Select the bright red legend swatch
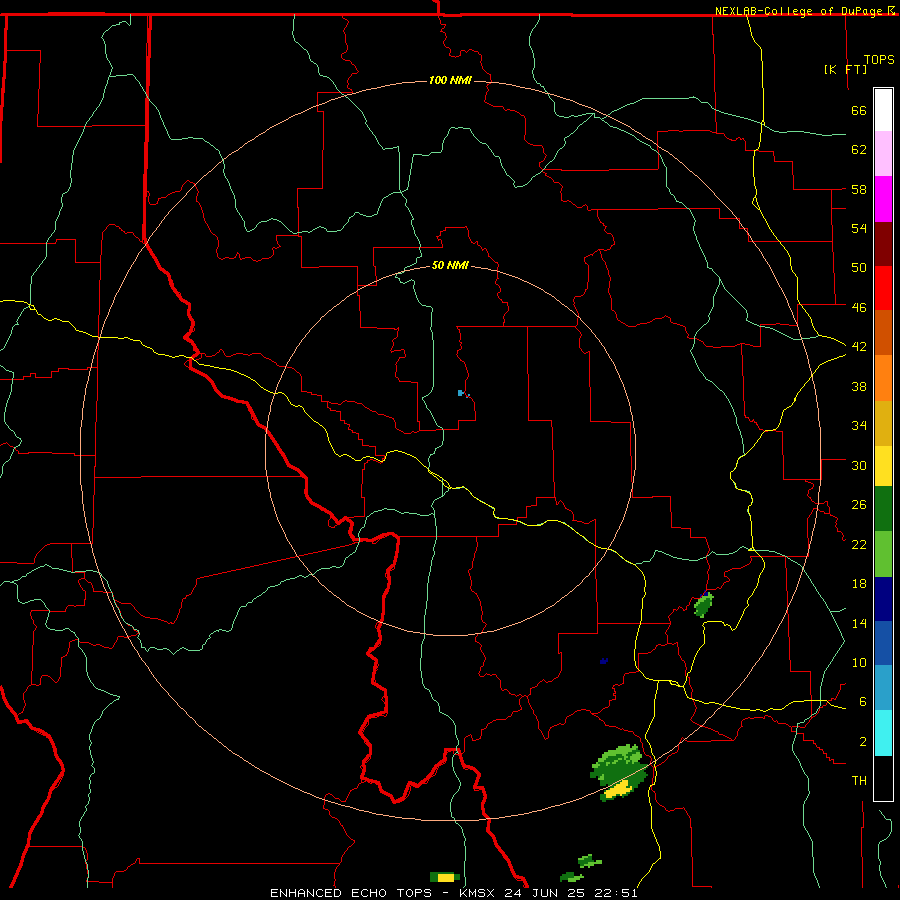Screen dimensions: 900x900 click(883, 288)
